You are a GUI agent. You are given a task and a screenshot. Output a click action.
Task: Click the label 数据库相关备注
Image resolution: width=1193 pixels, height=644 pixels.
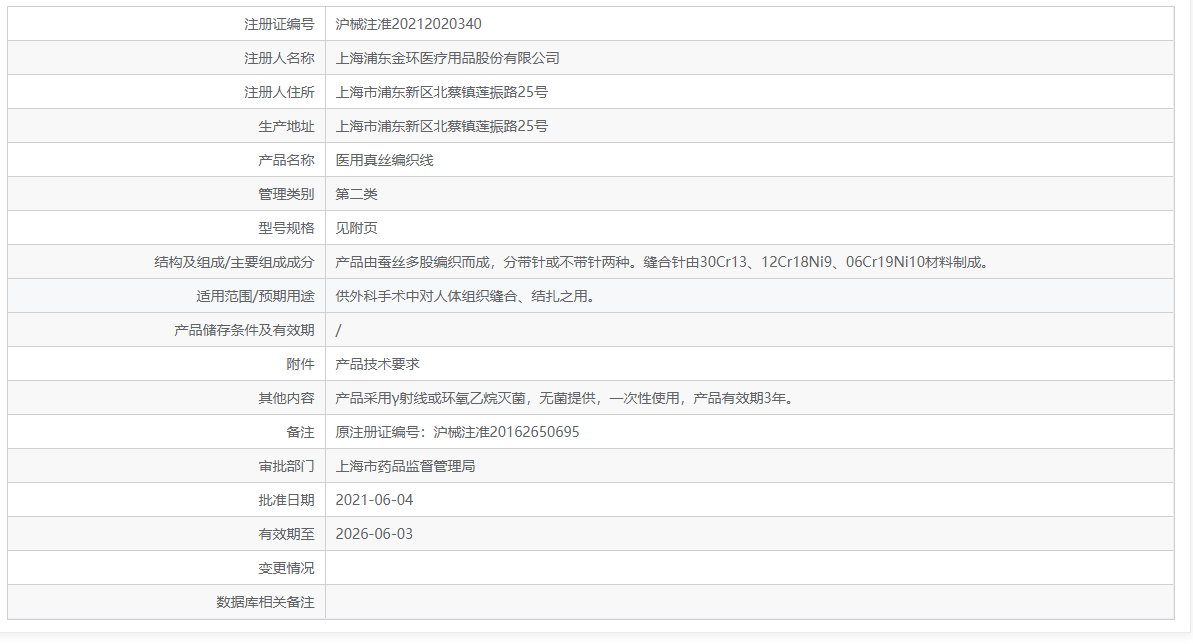265,602
